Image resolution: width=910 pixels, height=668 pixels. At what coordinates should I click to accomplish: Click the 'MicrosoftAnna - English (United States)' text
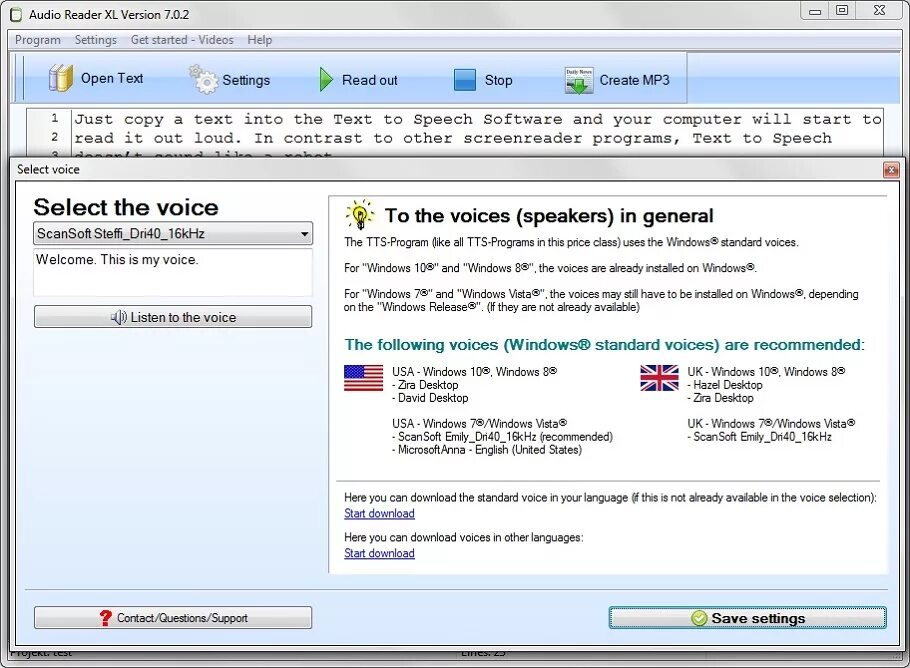[x=490, y=450]
